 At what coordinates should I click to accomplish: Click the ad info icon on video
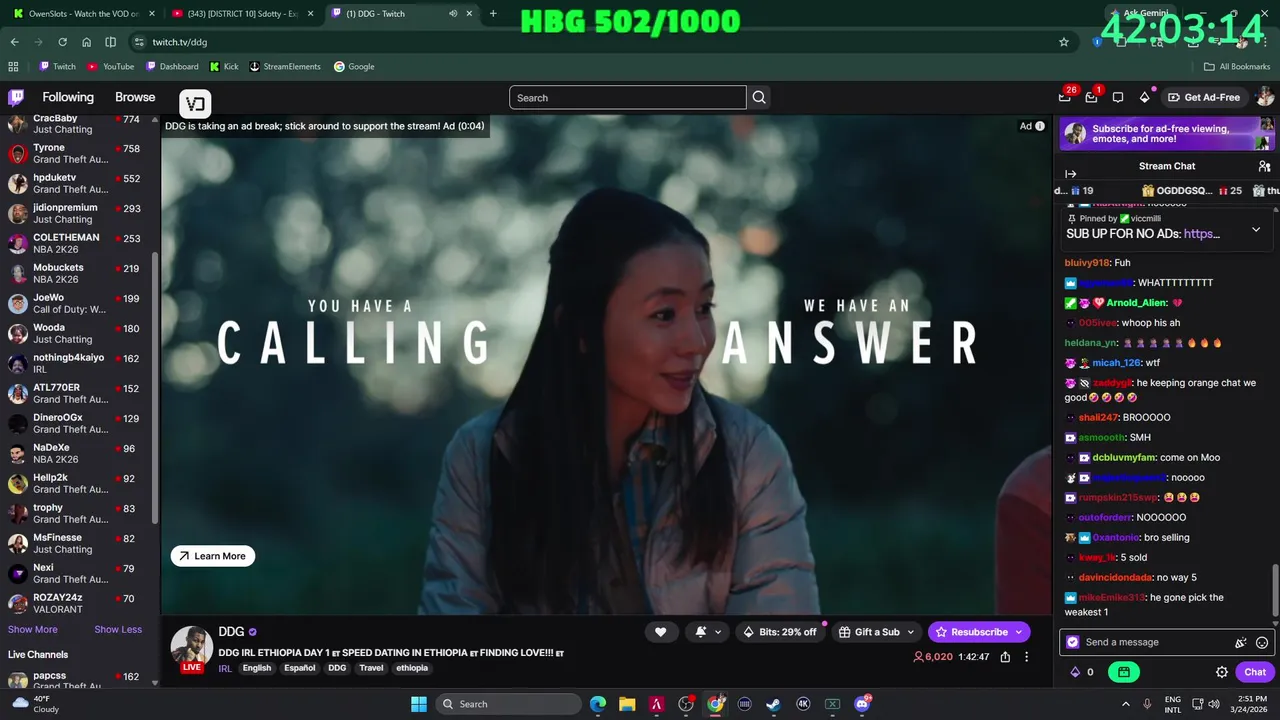(1040, 126)
